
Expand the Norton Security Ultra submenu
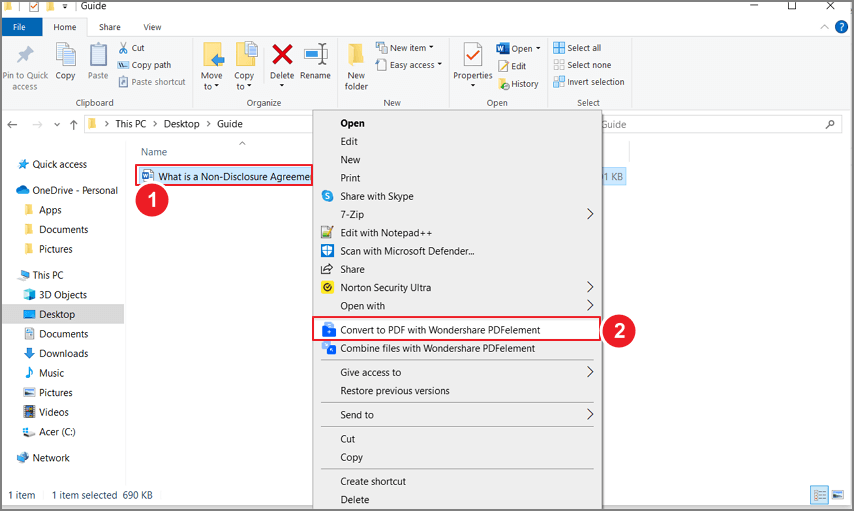[x=590, y=287]
